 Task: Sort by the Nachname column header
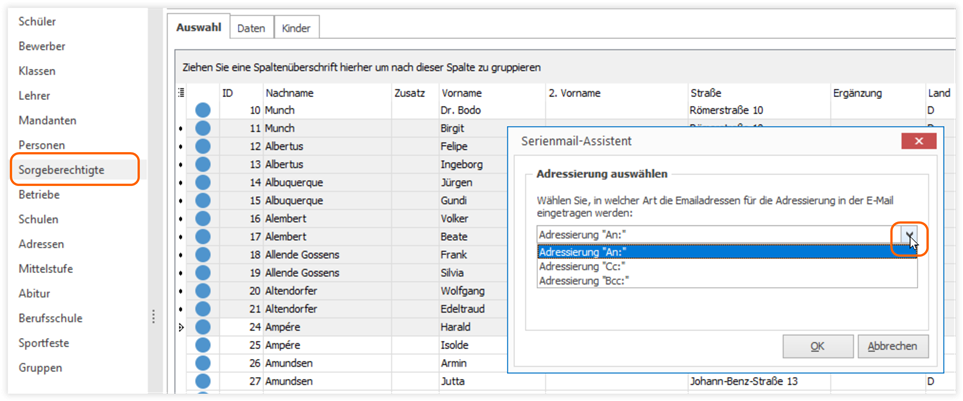click(327, 93)
